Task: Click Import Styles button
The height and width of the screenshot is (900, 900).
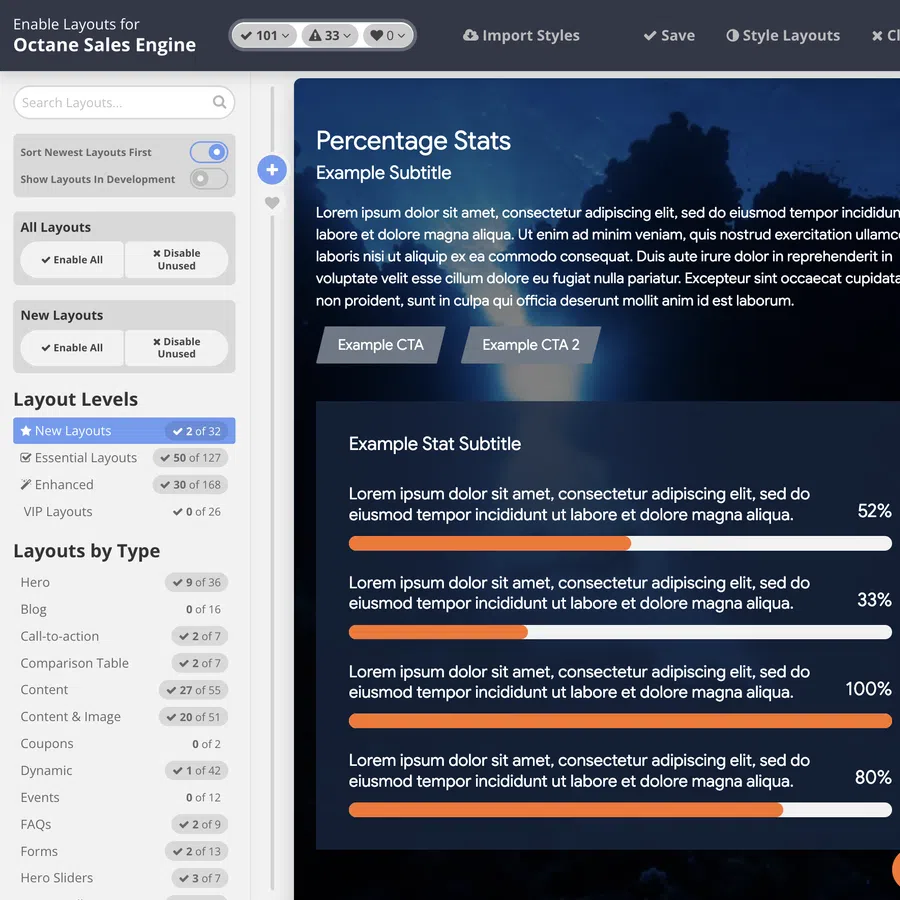Action: pyautogui.click(x=521, y=36)
